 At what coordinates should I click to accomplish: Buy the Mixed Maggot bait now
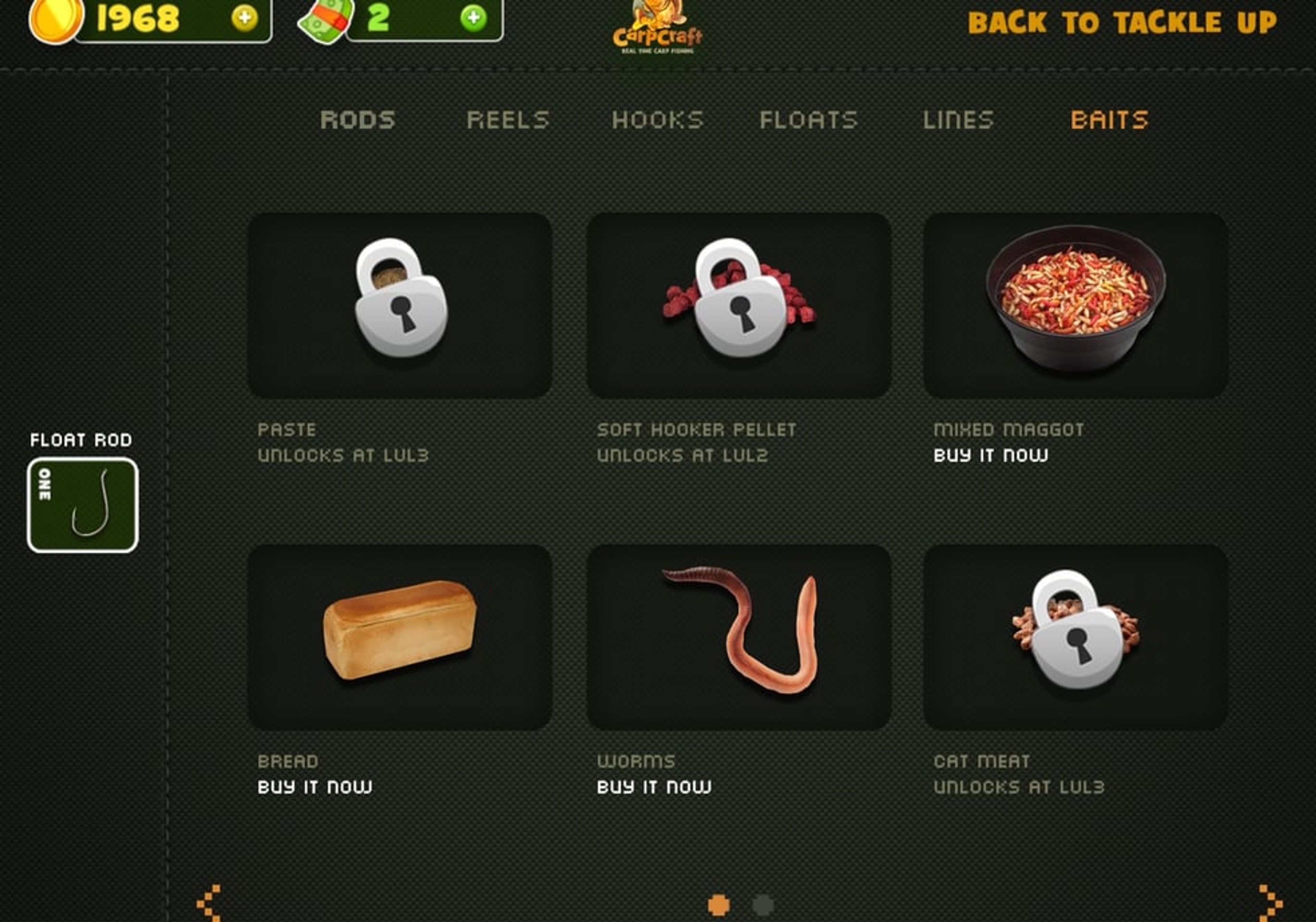coord(991,455)
